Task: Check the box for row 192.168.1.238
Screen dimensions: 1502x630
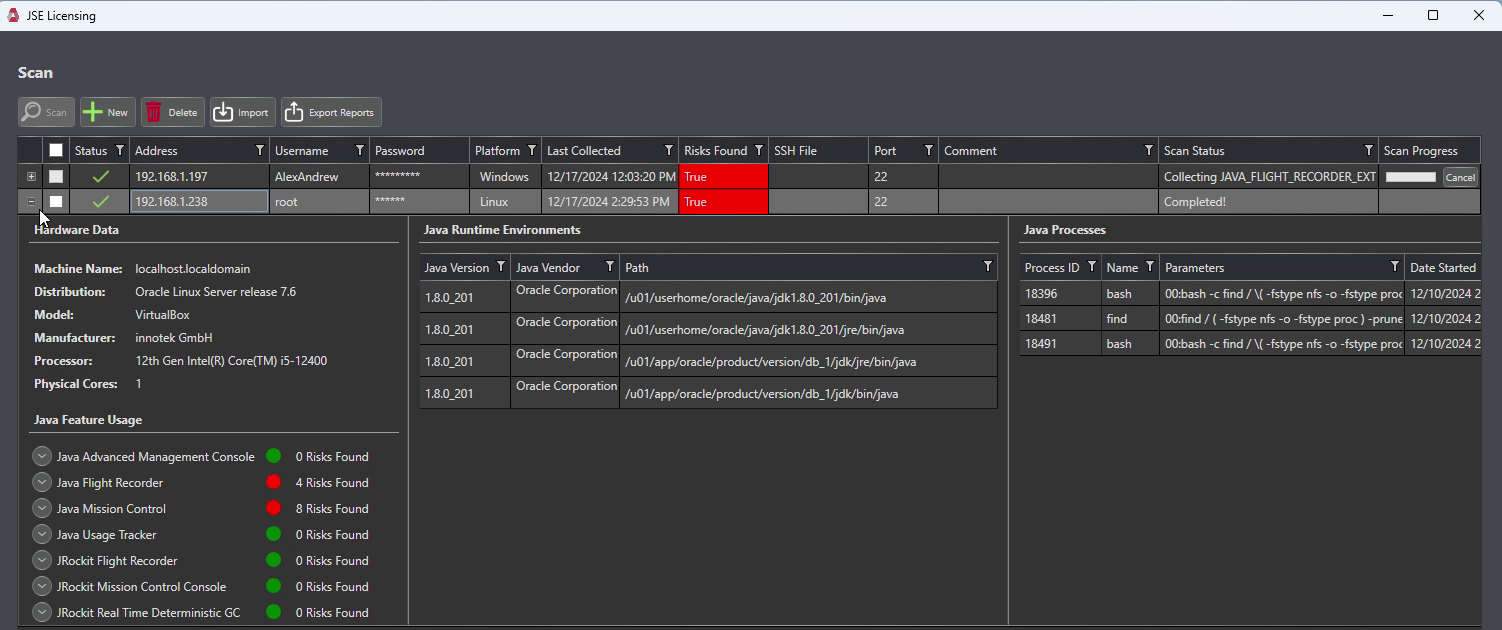Action: click(x=56, y=201)
